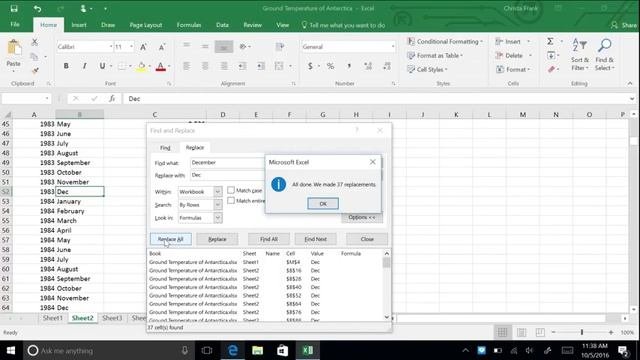Screen dimensions: 640x360
Task: Click the Options << button
Action: 362,218
